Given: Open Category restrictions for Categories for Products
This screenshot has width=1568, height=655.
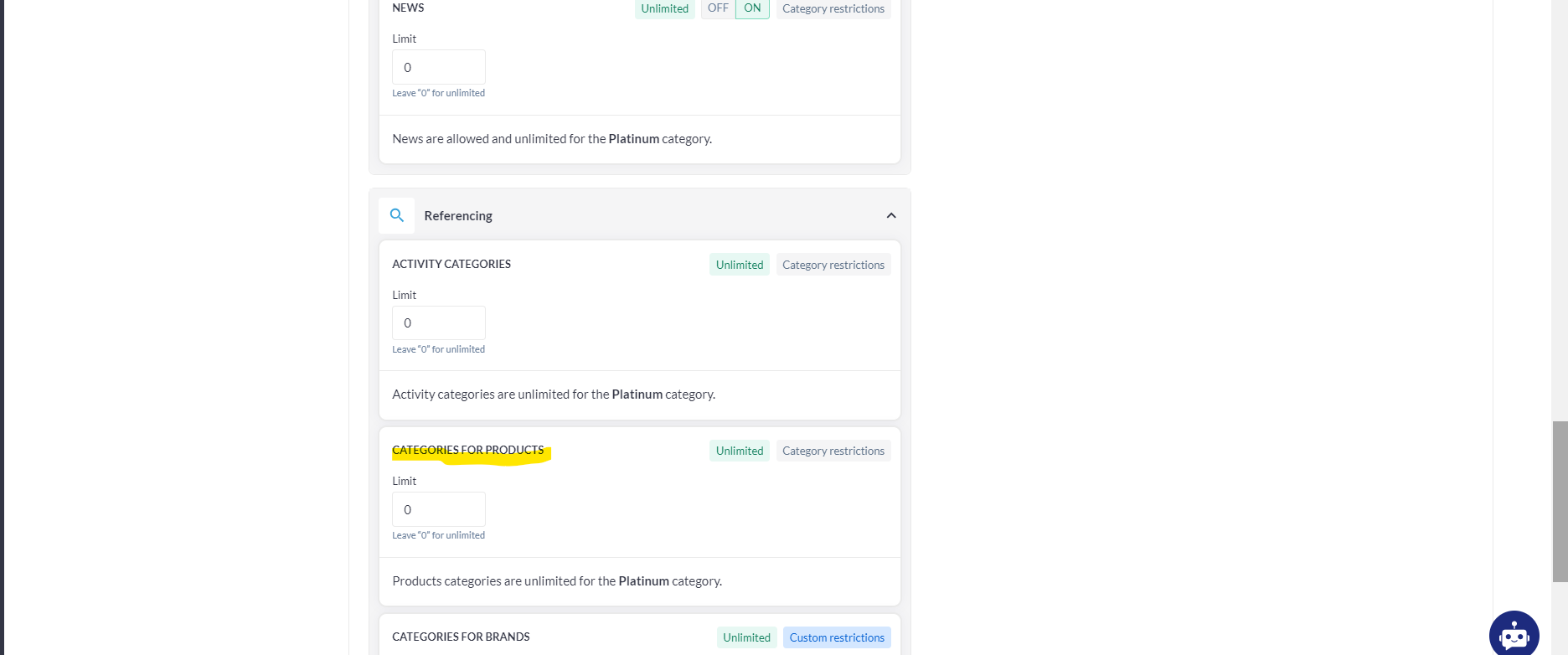Looking at the screenshot, I should click(833, 451).
